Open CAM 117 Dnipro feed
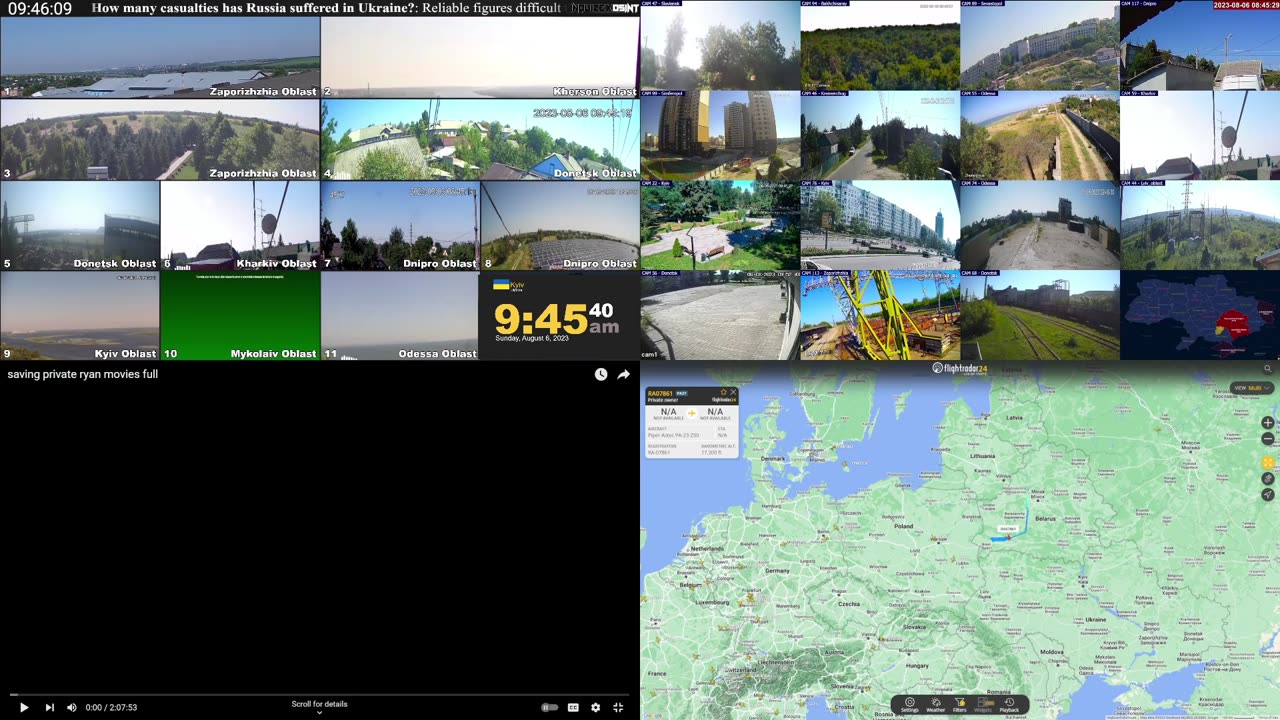Screen dimensions: 1280x720 pos(1200,45)
